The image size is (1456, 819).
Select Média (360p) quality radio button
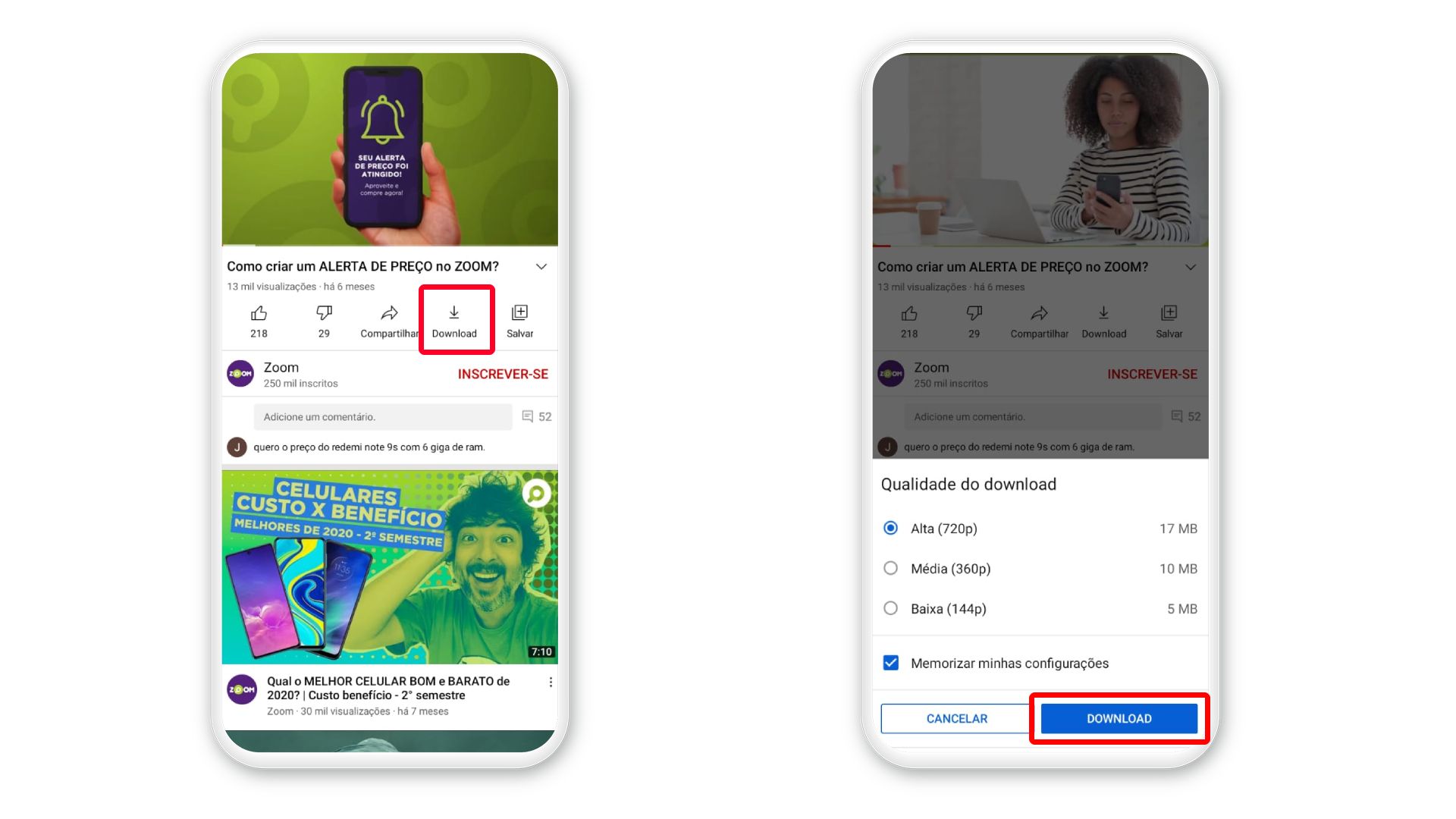[891, 568]
